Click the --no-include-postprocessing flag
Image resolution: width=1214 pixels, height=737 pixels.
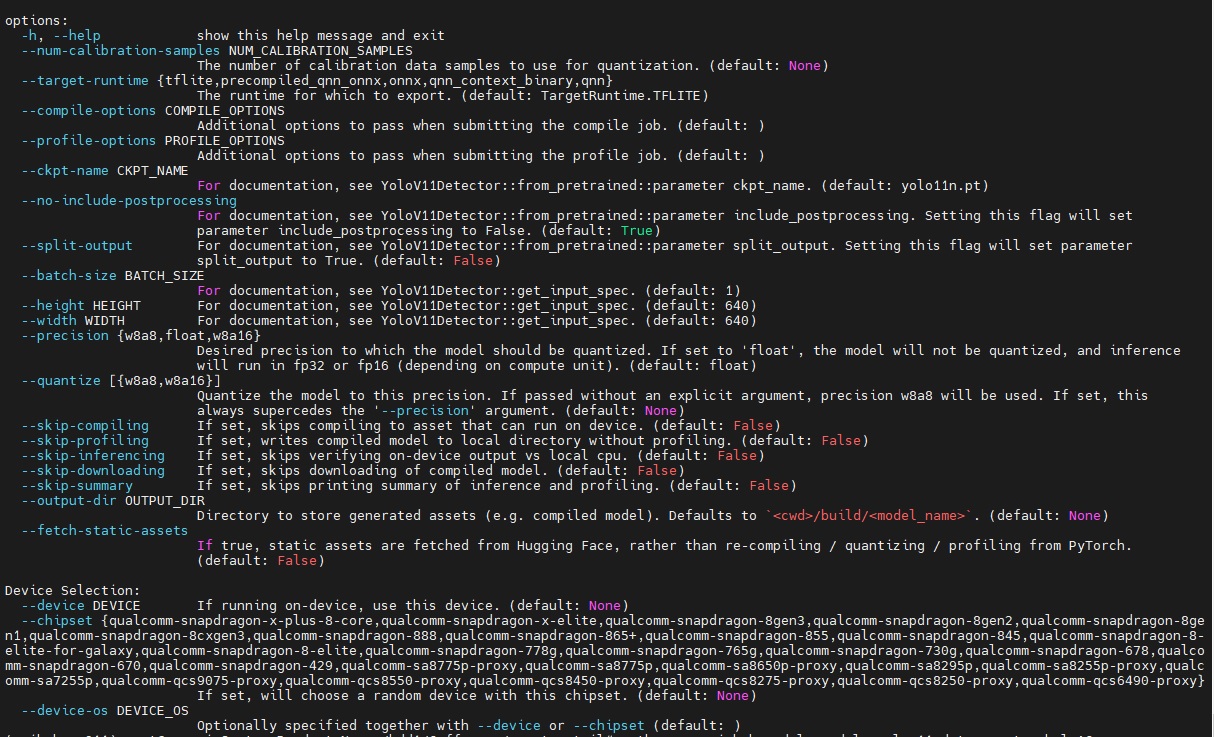[x=129, y=200]
